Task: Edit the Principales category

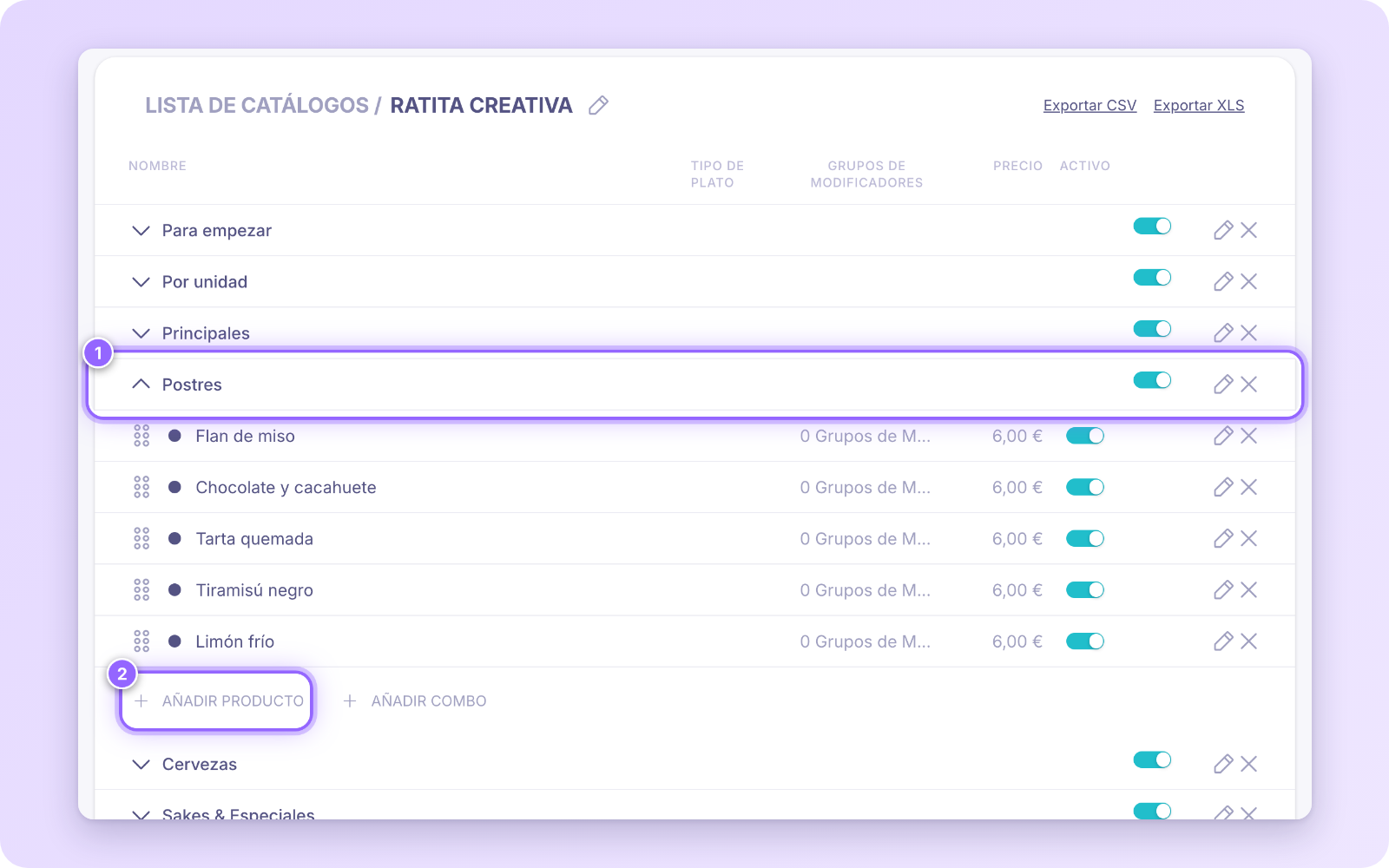Action: click(1223, 332)
